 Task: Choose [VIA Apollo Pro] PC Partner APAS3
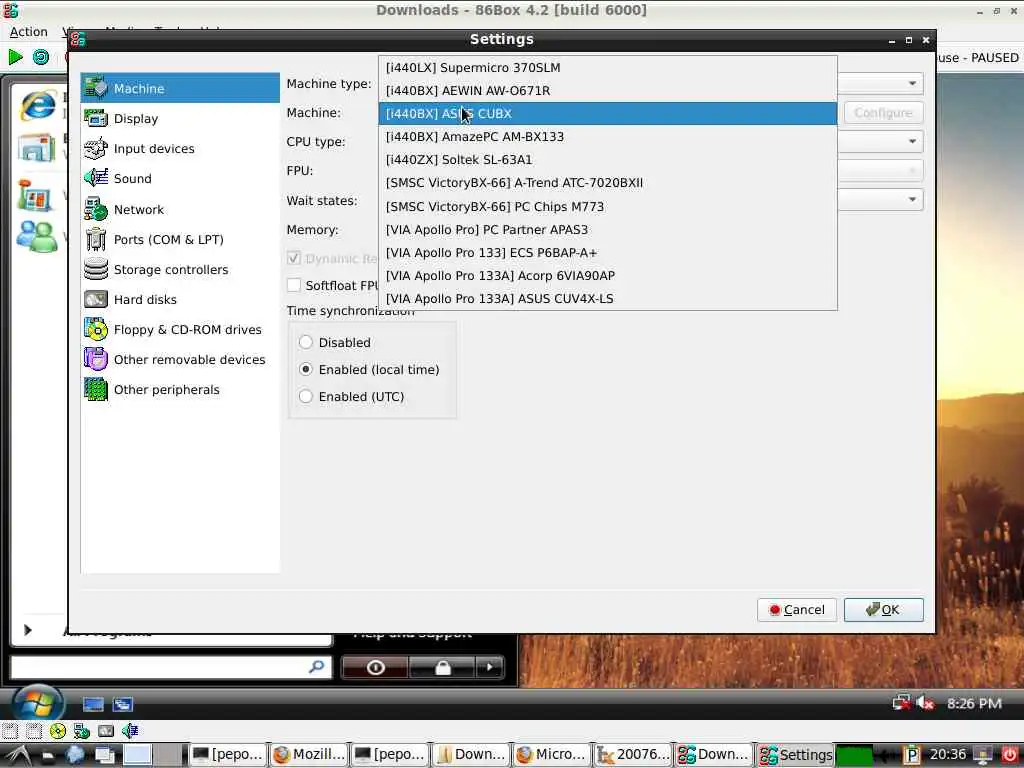click(x=607, y=229)
